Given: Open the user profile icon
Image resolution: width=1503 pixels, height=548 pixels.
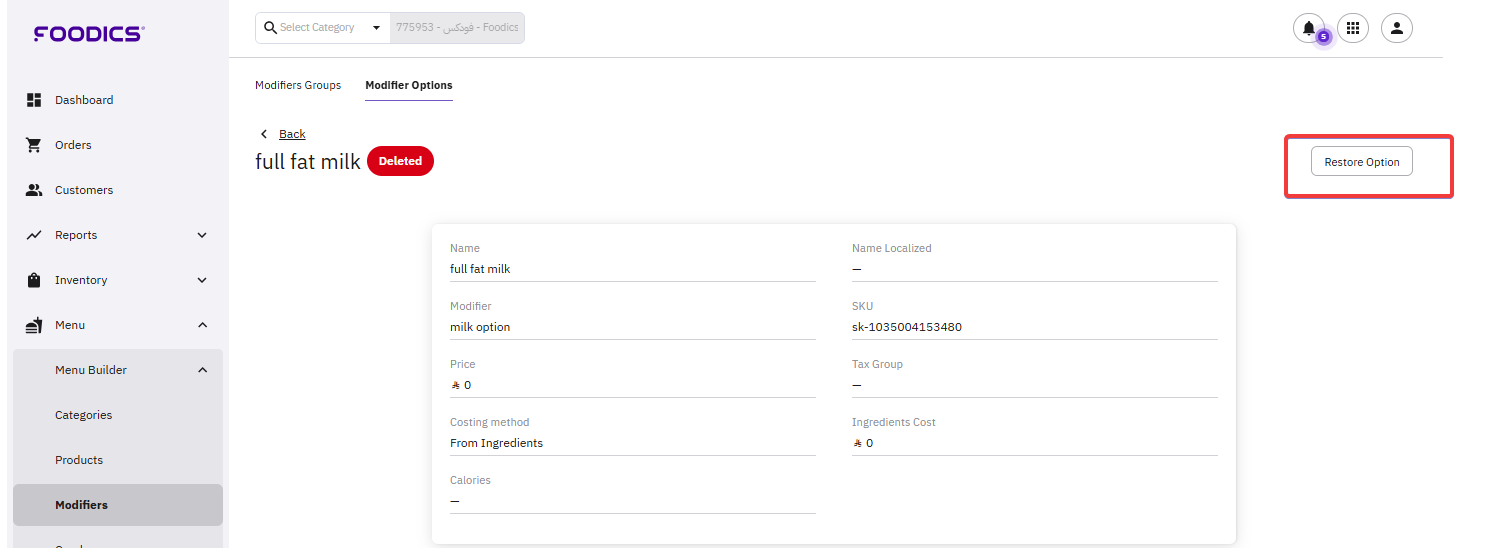Looking at the screenshot, I should pyautogui.click(x=1397, y=29).
